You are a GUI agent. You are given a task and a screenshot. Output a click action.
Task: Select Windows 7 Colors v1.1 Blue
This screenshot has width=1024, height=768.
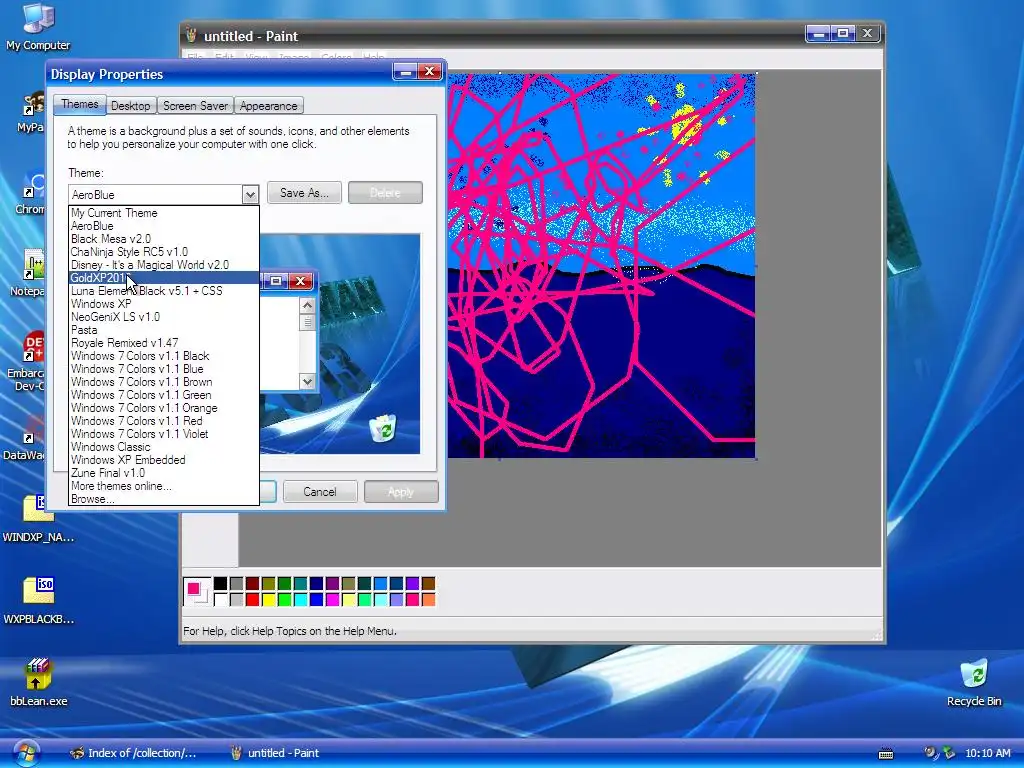coord(164,370)
